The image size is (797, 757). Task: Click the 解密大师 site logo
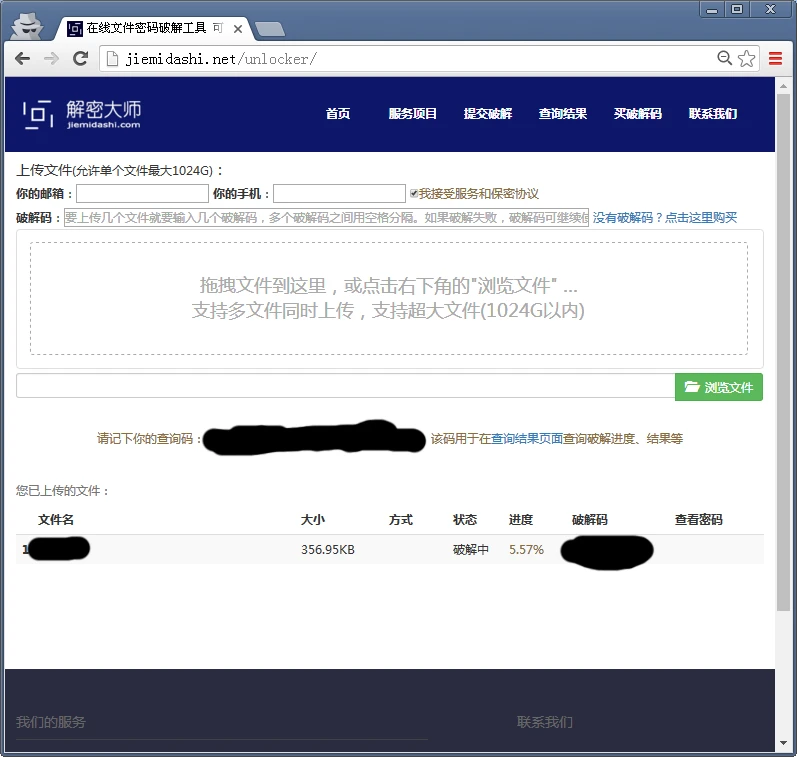(x=82, y=114)
